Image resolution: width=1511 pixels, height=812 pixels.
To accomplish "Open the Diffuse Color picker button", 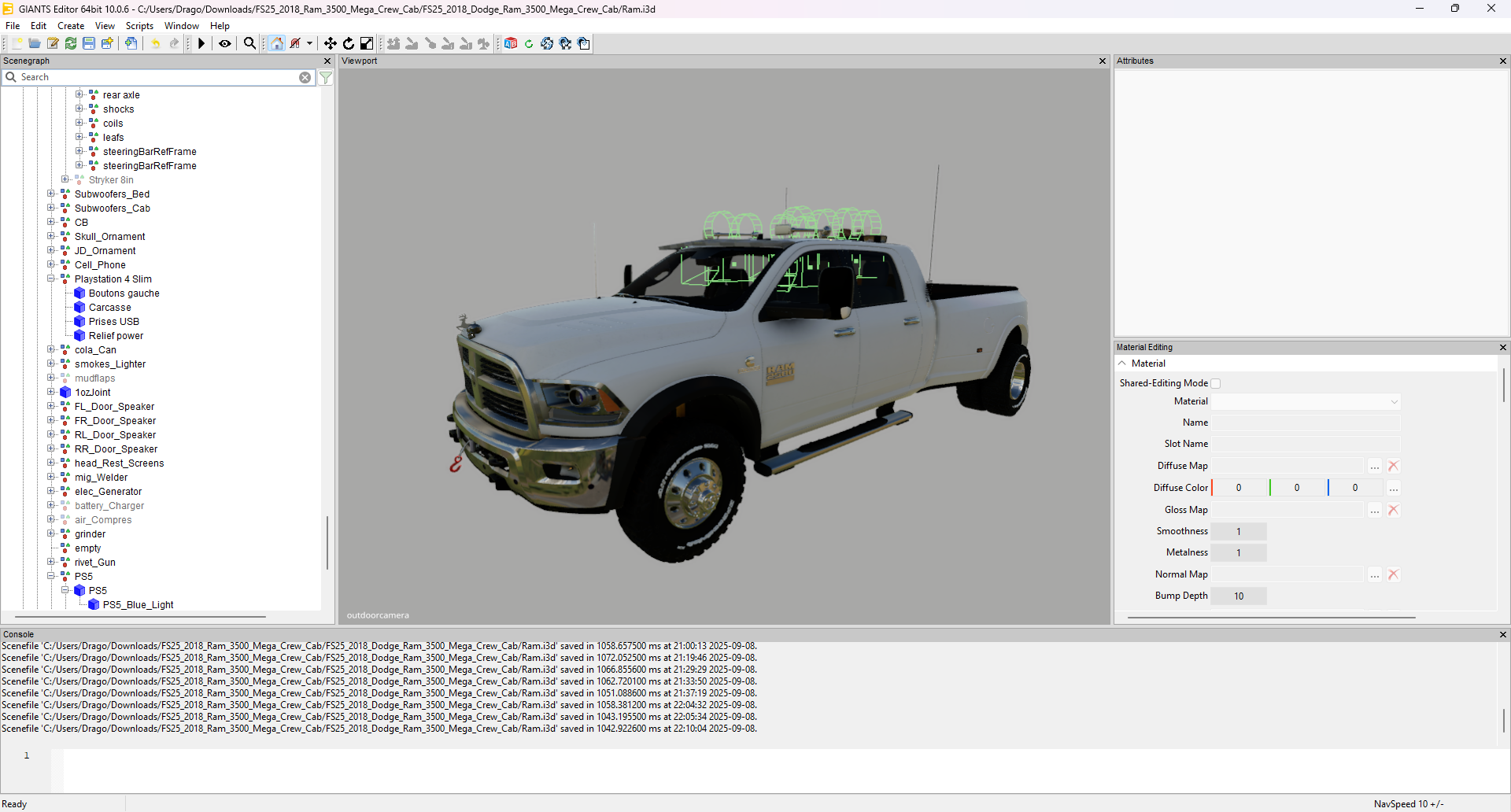I will [x=1394, y=488].
